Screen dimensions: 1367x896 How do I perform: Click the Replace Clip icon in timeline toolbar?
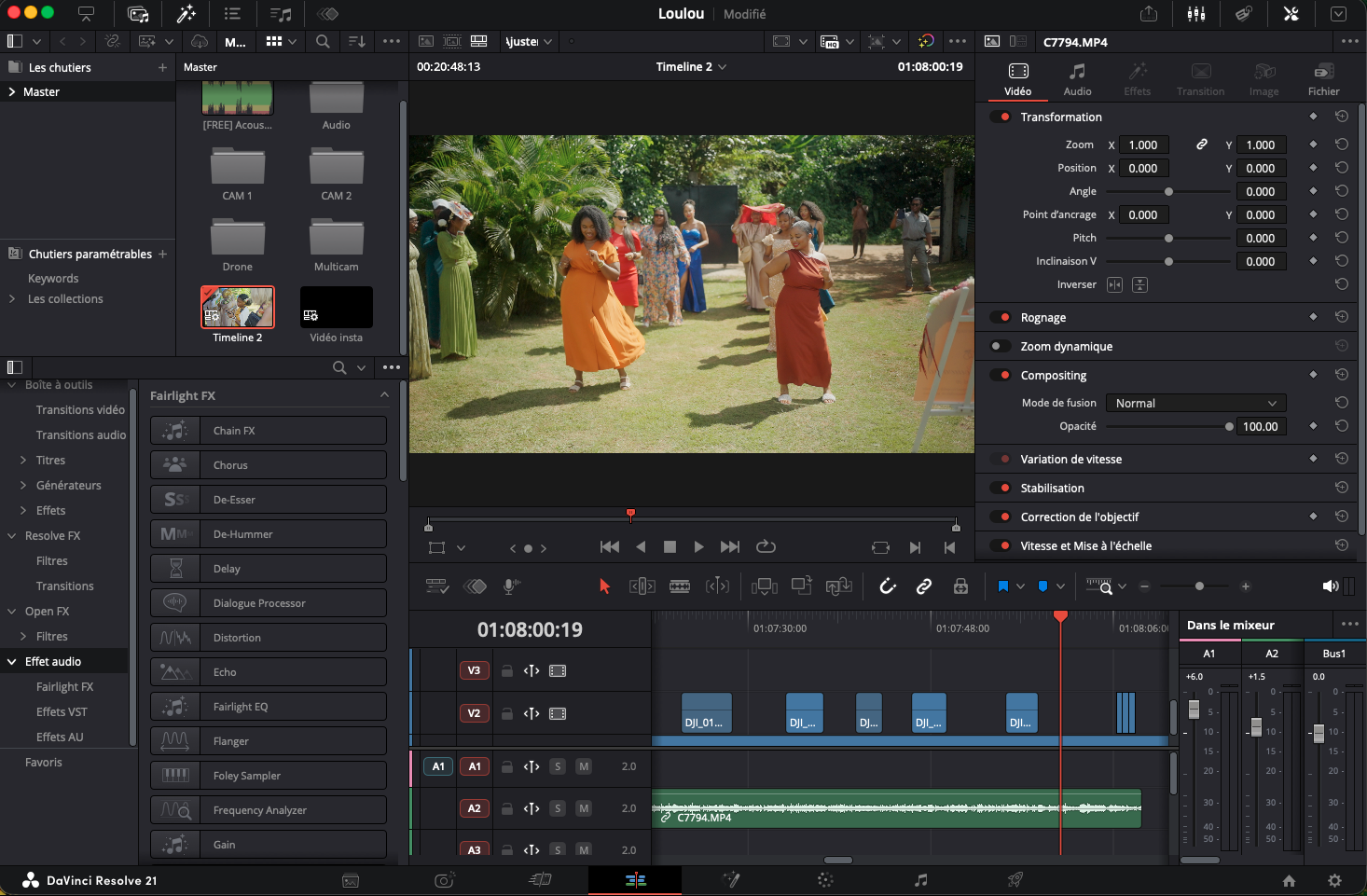point(838,586)
